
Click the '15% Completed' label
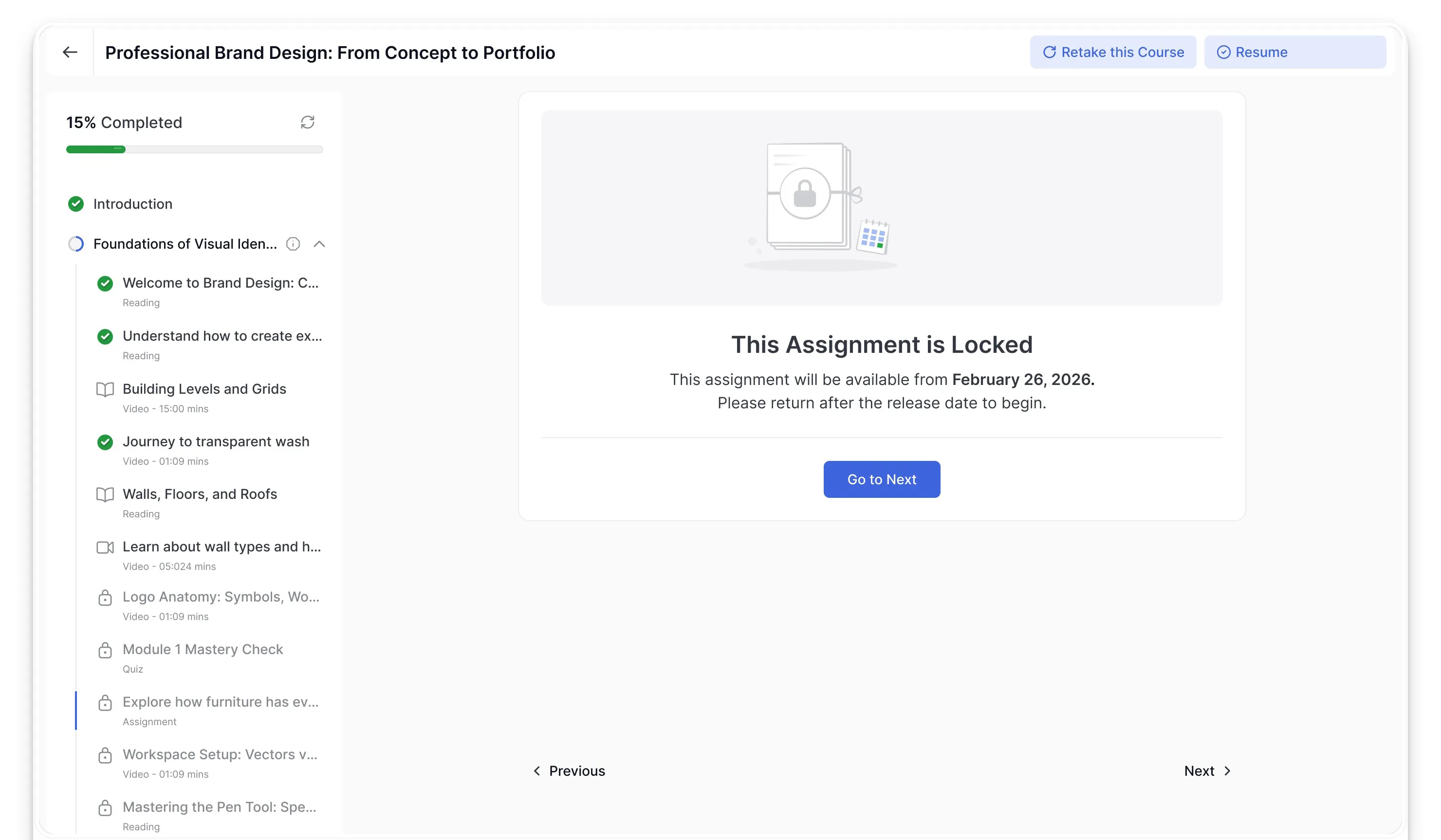click(x=124, y=122)
